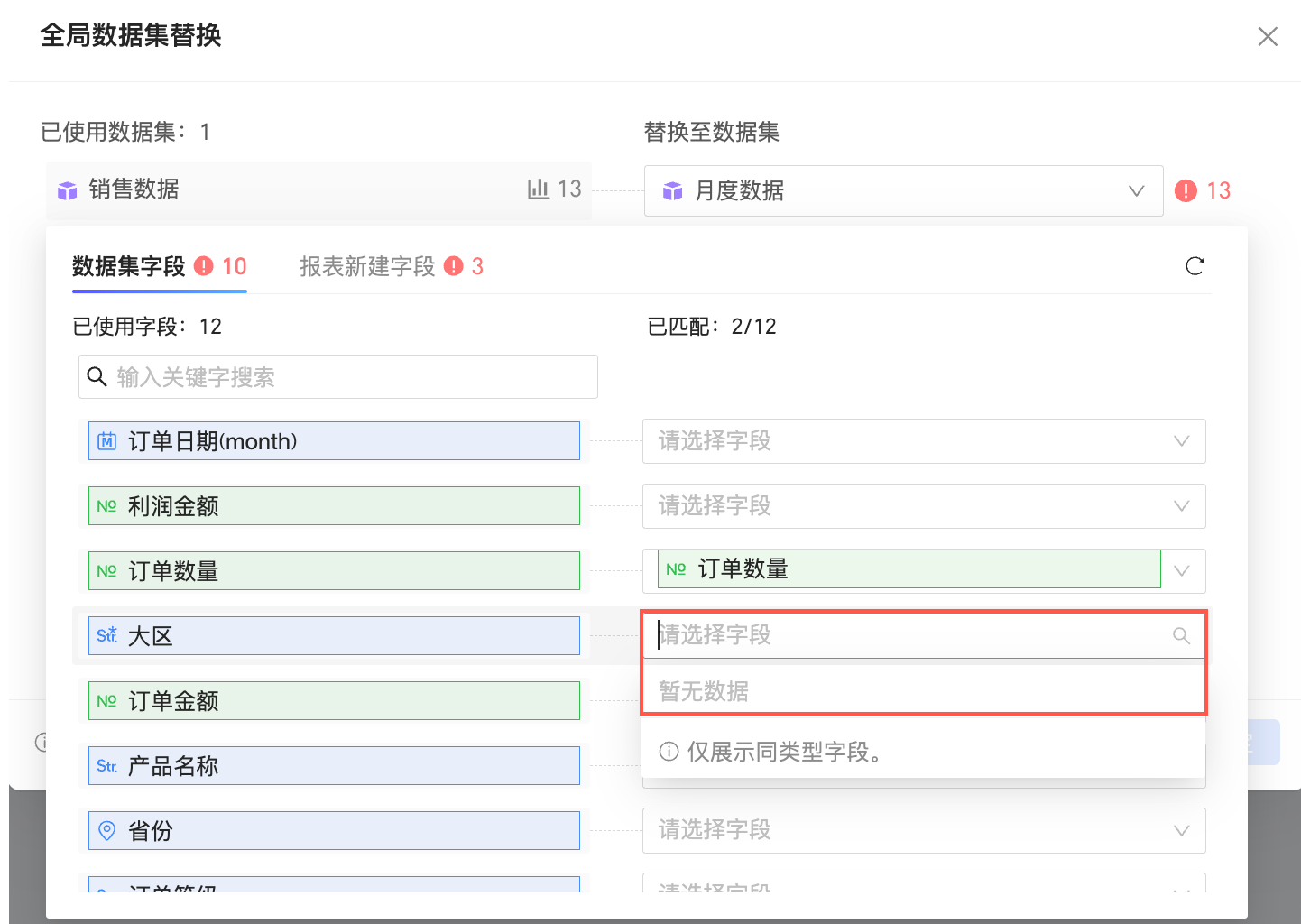Image resolution: width=1301 pixels, height=924 pixels.
Task: Select the 省份 field
Action: click(x=334, y=831)
